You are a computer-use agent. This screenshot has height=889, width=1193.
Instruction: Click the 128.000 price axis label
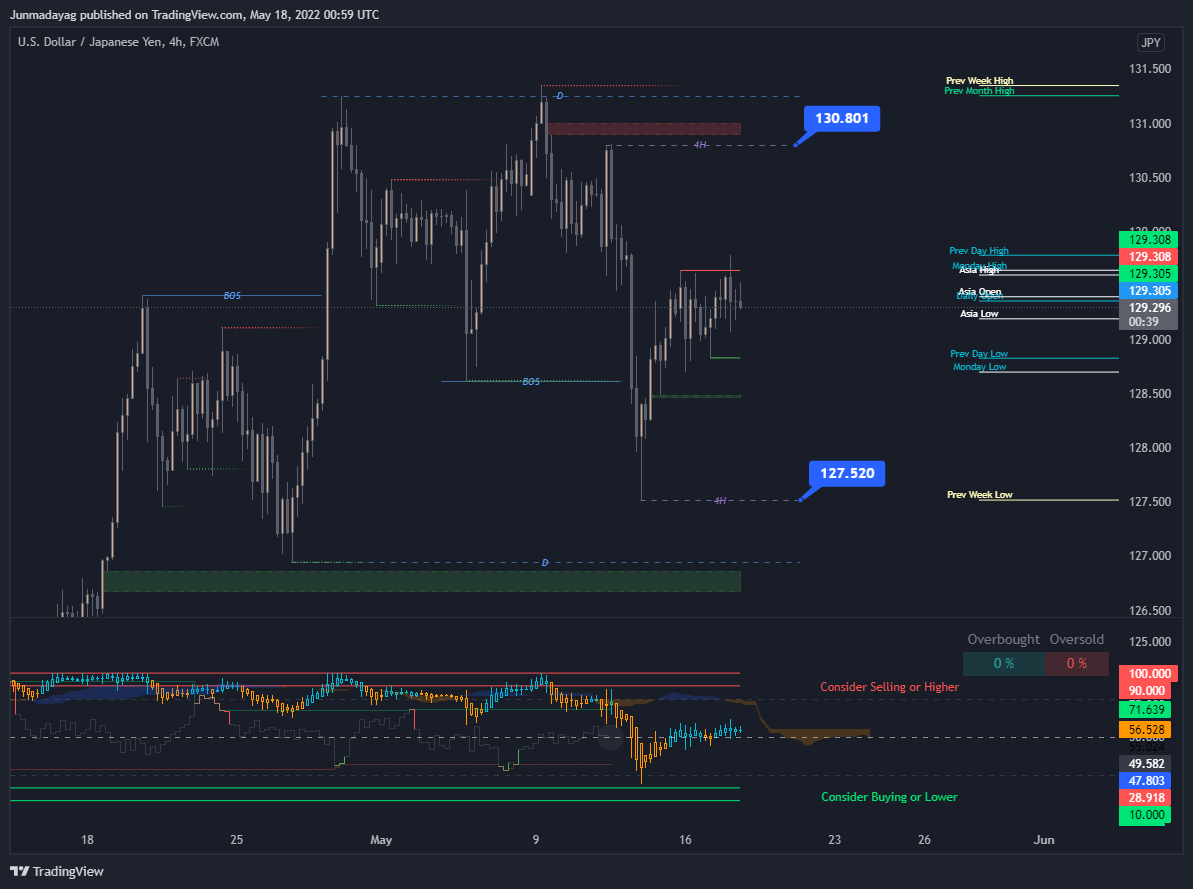1150,448
